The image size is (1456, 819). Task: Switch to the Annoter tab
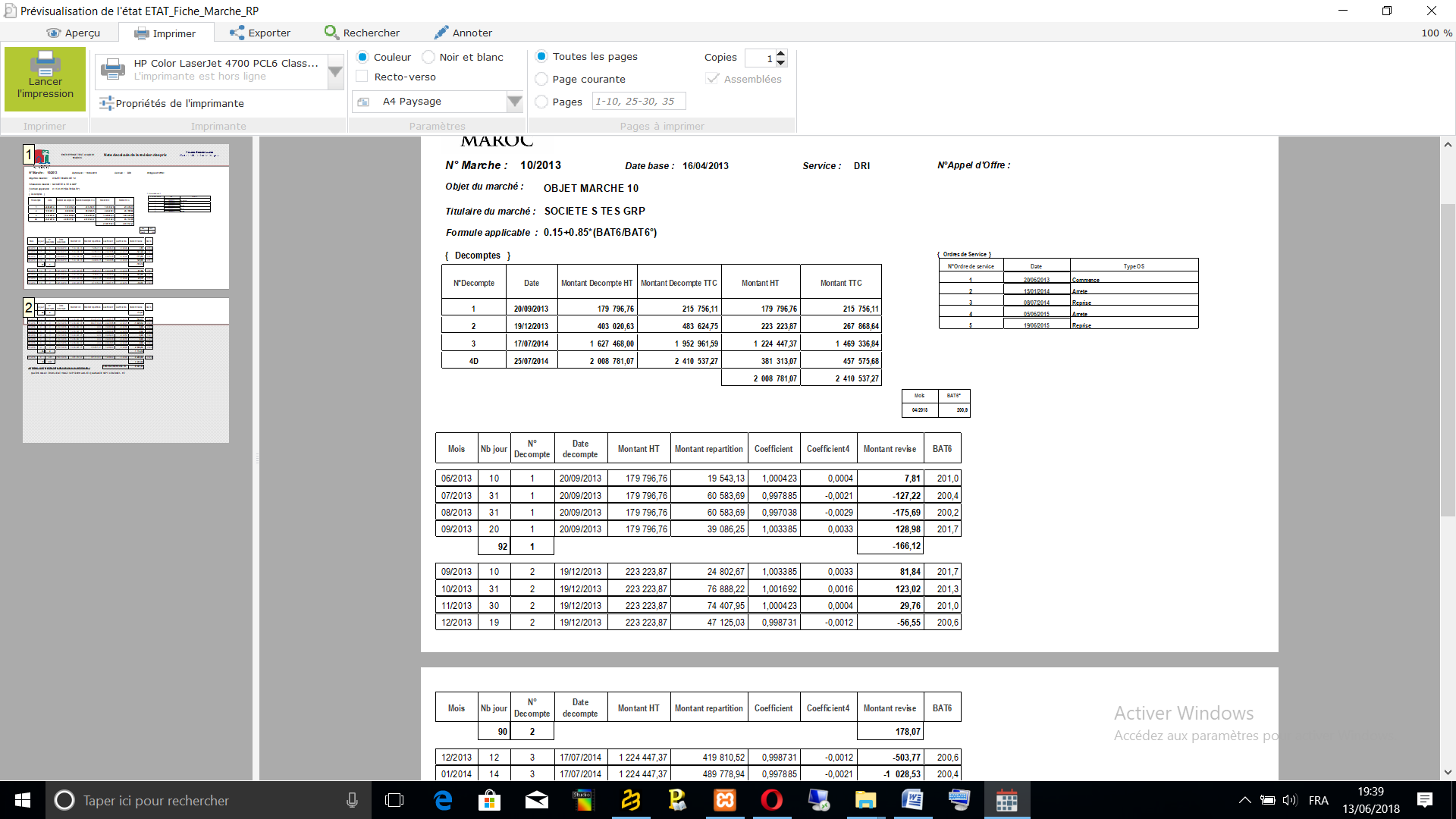pyautogui.click(x=463, y=33)
